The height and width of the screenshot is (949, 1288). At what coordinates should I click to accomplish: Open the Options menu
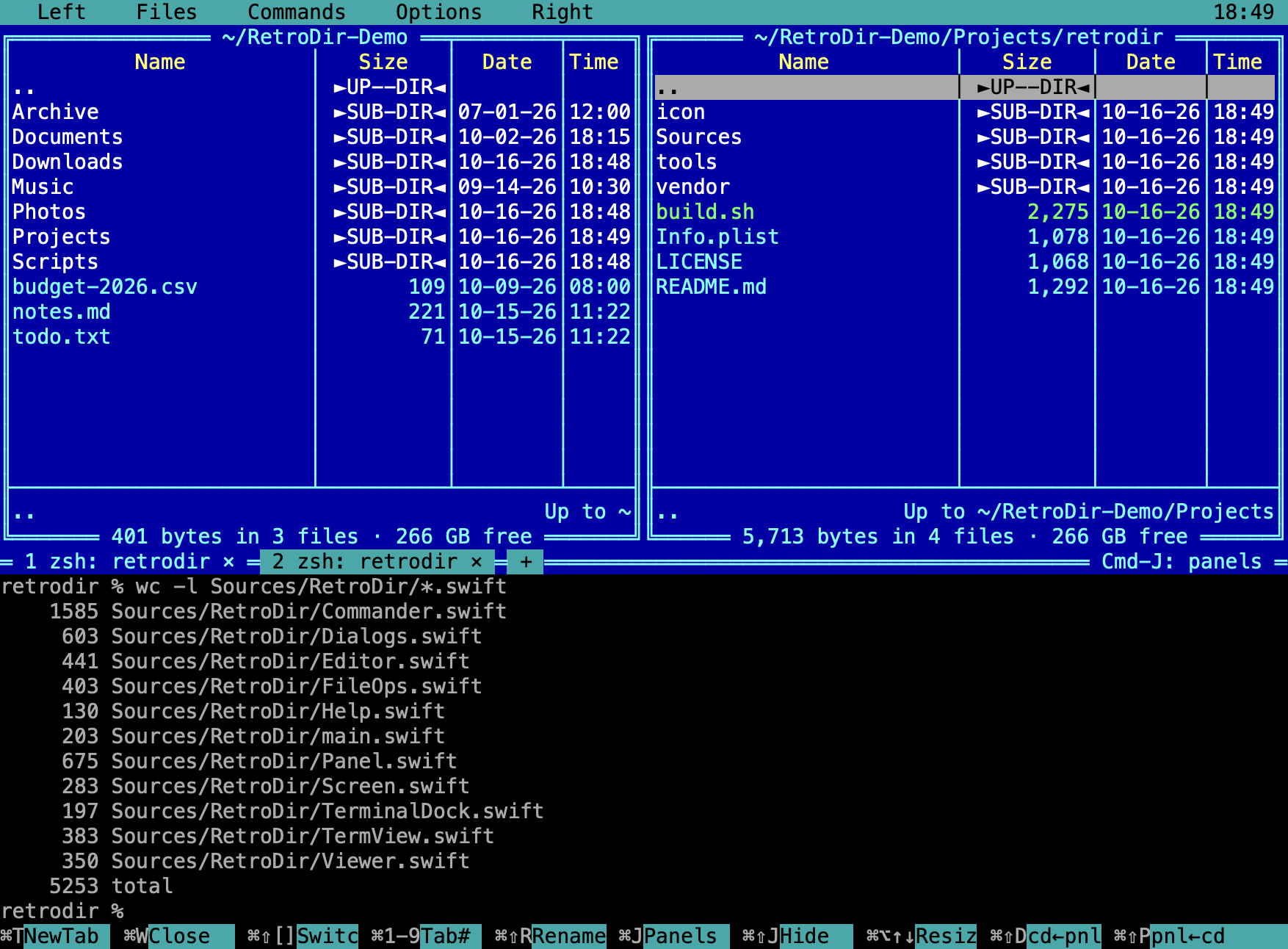(438, 12)
